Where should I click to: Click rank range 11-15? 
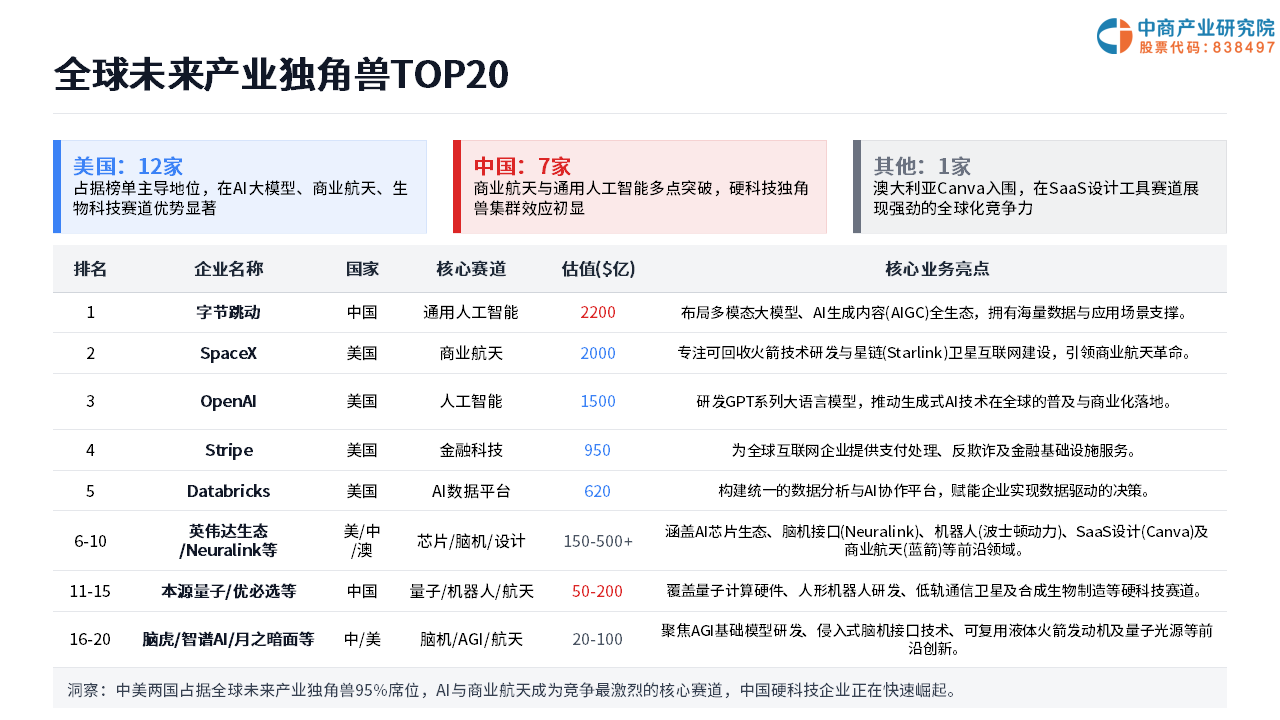click(90, 591)
